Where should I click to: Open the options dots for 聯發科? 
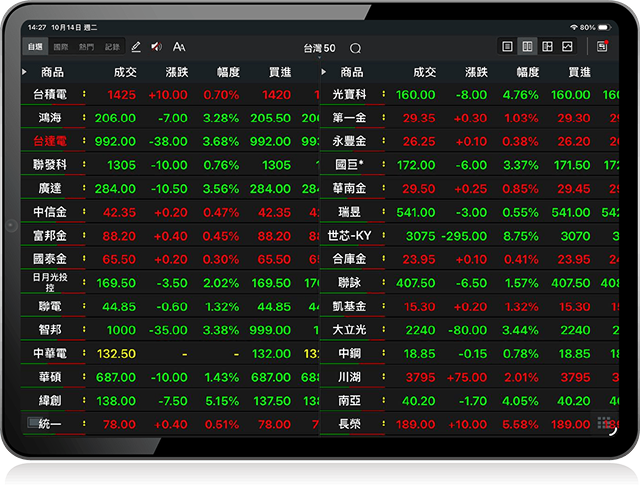point(84,164)
